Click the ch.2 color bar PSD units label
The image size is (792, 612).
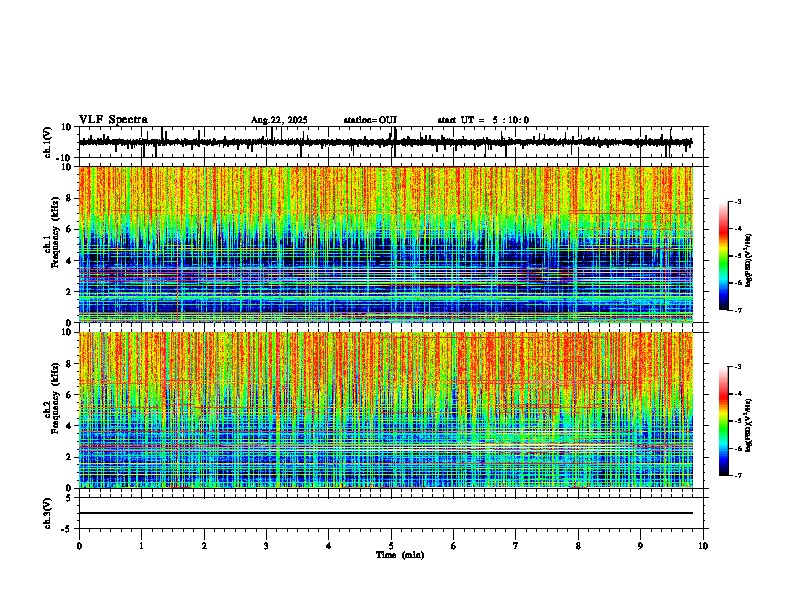(749, 425)
